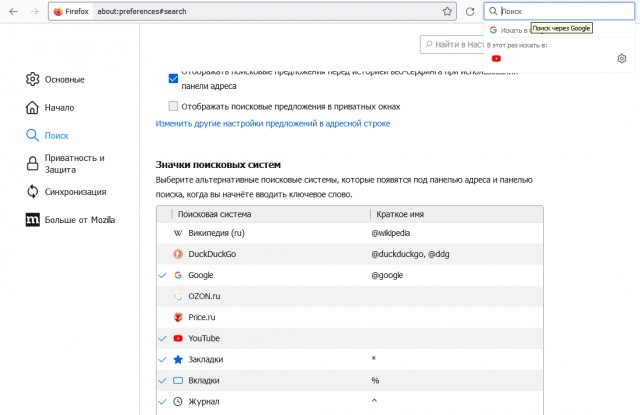Click the address bar URL about:preferences#search
This screenshot has width=640, height=415.
142,11
